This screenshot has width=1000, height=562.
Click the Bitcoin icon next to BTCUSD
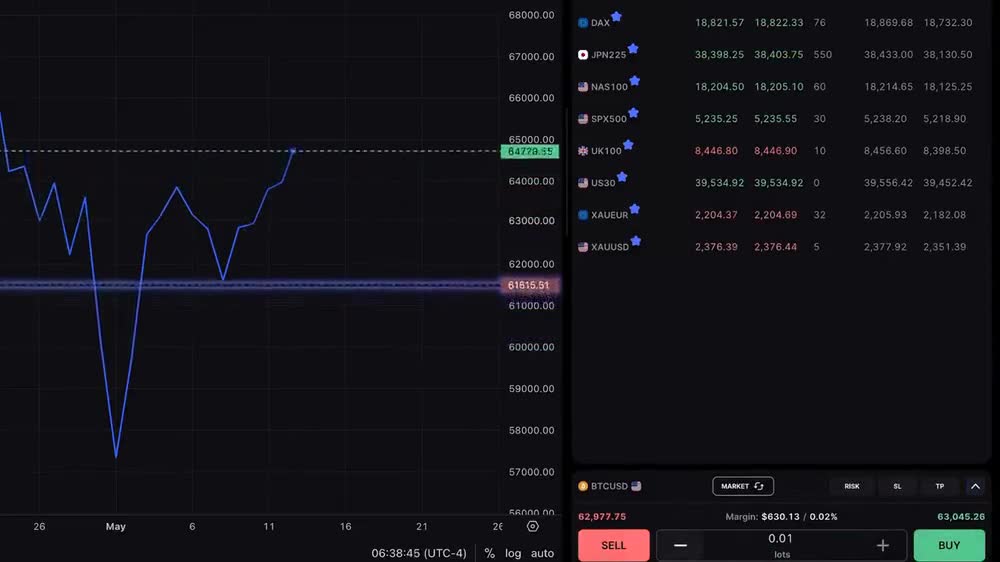tap(583, 486)
